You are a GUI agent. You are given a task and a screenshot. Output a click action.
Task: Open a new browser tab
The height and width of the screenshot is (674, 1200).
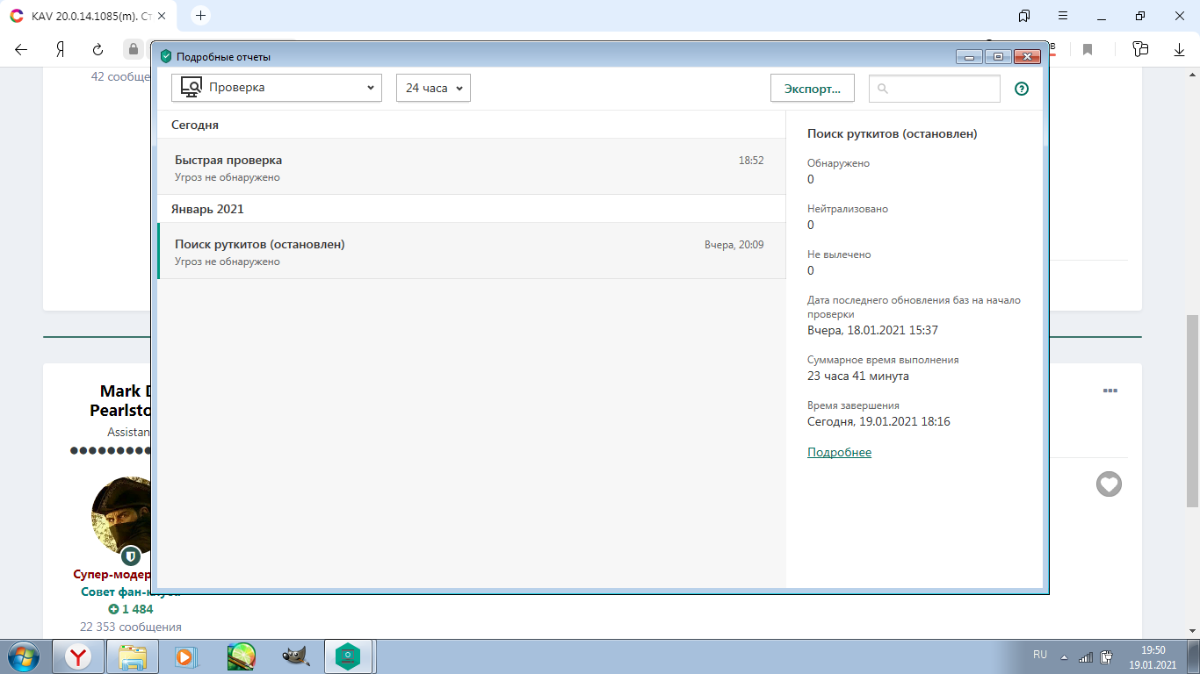(201, 16)
